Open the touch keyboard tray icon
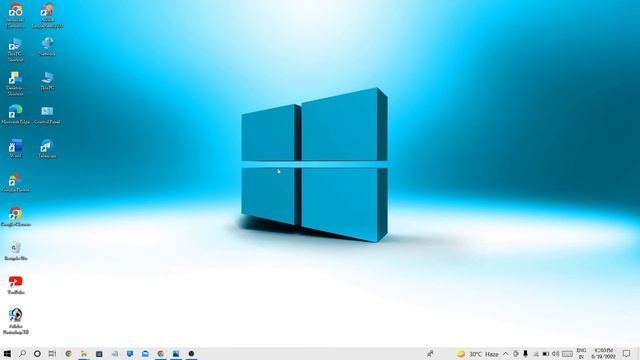 (567, 354)
